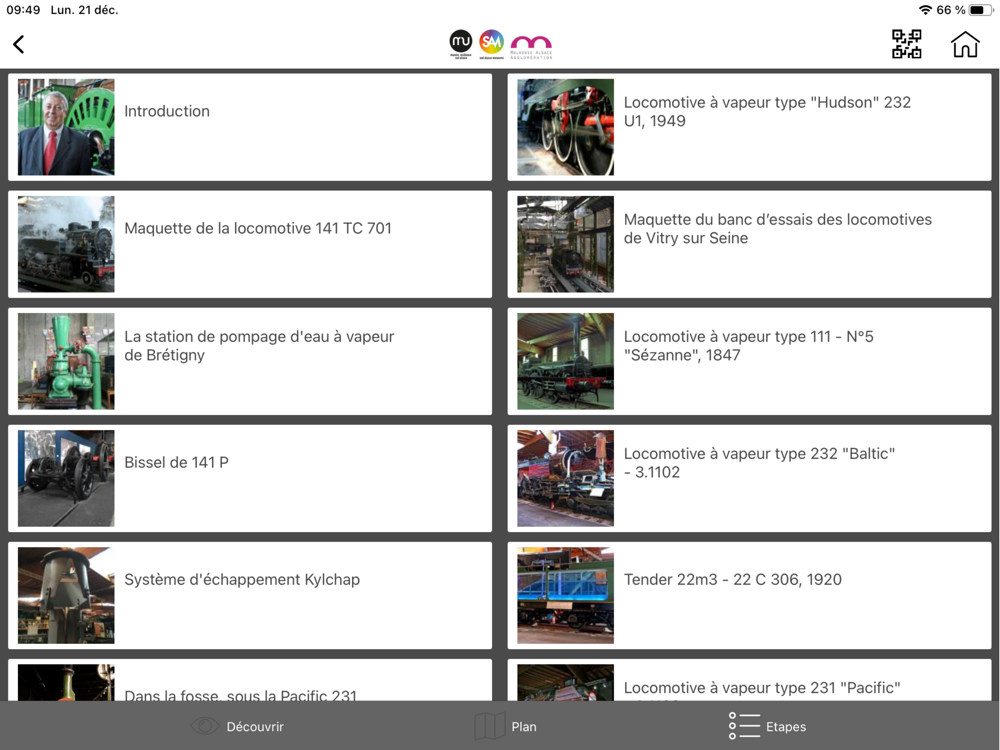
Task: Open Dans la fosse, sous la Pacific 231
Action: (x=250, y=680)
